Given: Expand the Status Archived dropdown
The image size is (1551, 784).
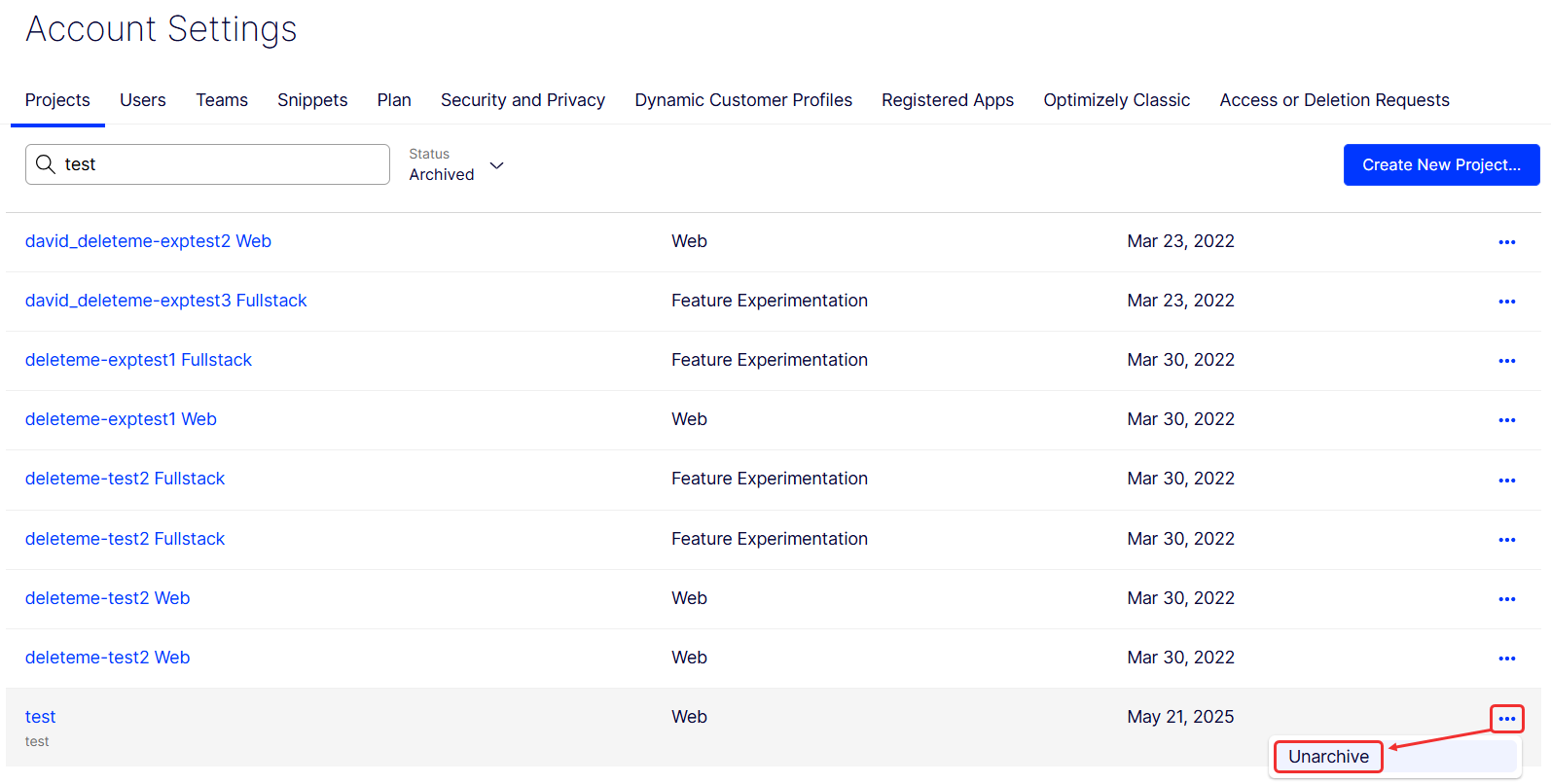Looking at the screenshot, I should click(x=456, y=165).
